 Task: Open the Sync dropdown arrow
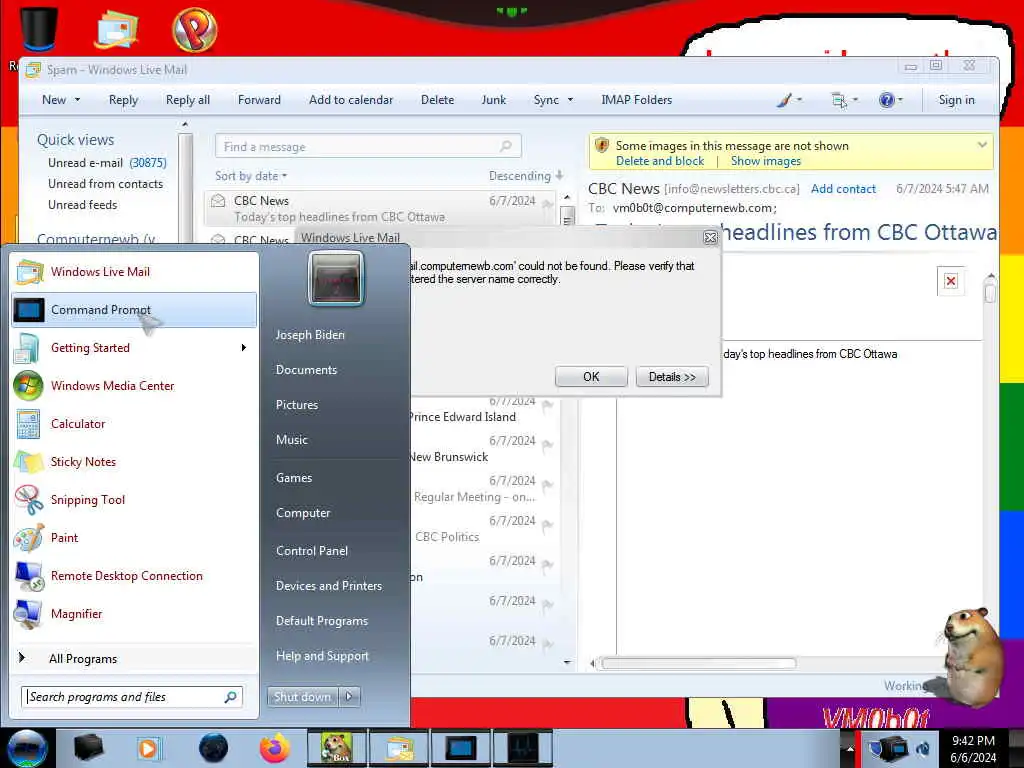(x=570, y=100)
